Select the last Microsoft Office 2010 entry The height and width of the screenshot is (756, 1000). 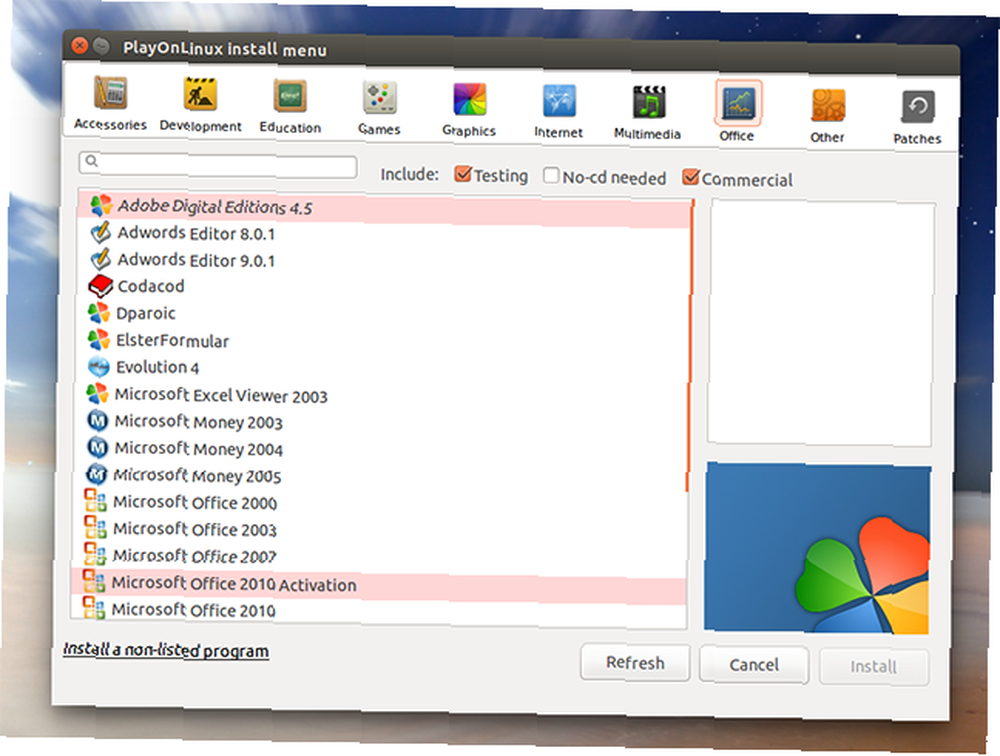379,611
